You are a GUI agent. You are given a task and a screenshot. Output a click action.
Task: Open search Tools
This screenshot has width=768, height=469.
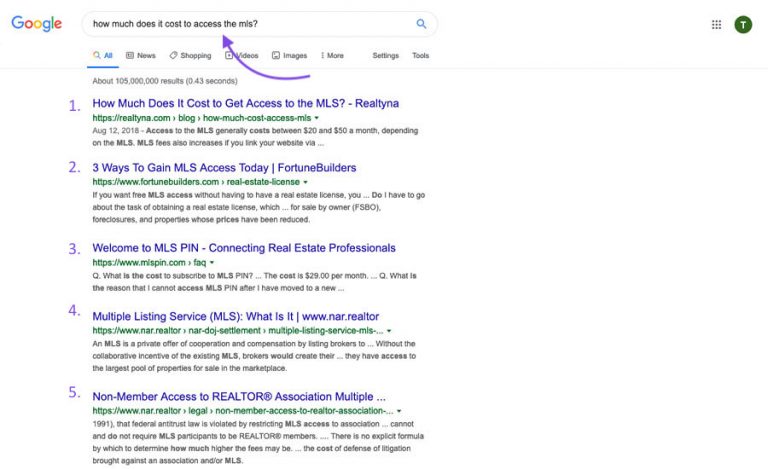click(x=420, y=55)
